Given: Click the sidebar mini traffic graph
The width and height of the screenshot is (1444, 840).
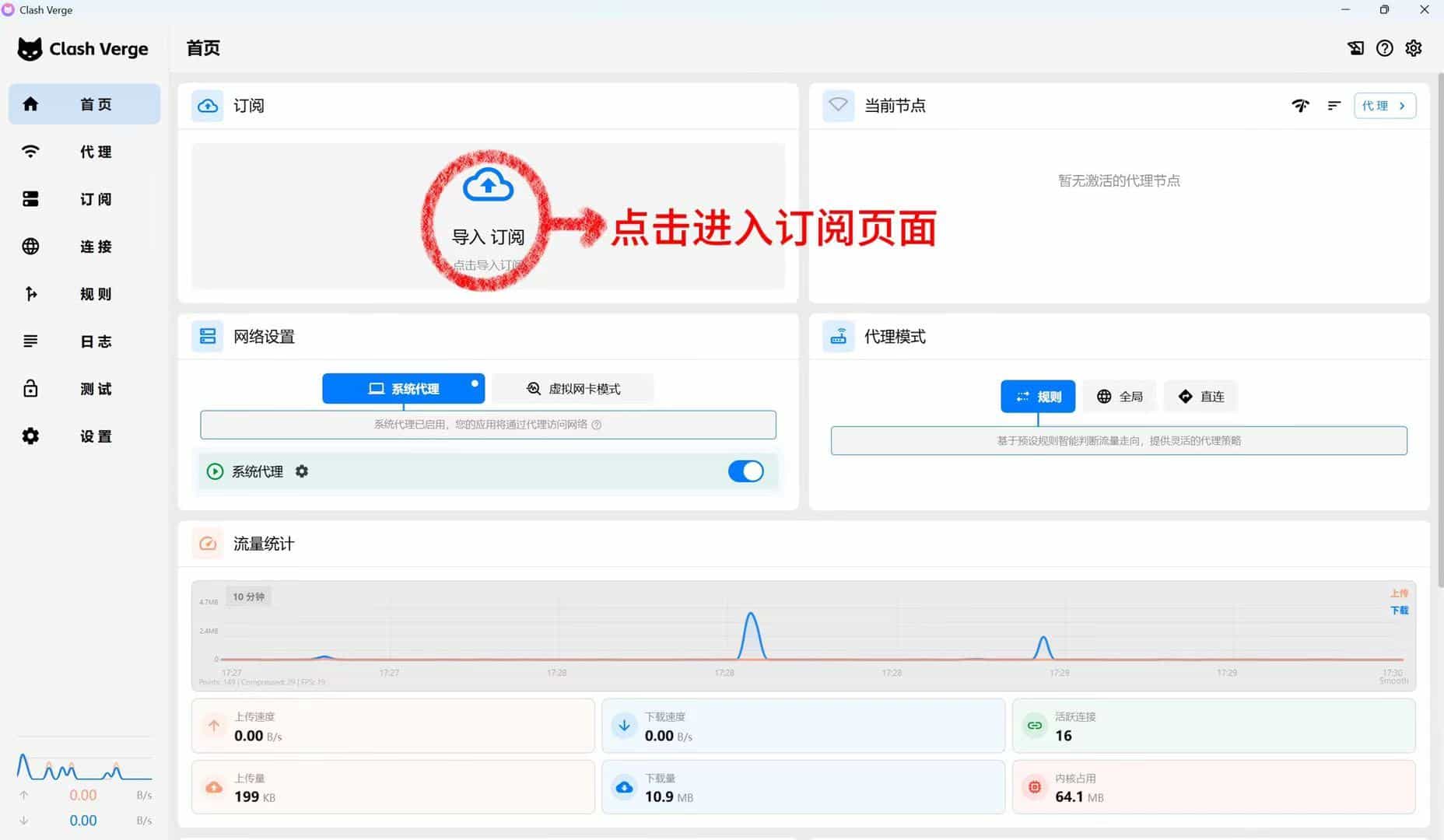Looking at the screenshot, I should point(84,766).
